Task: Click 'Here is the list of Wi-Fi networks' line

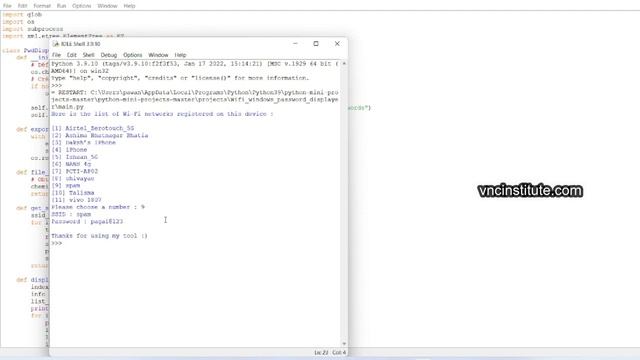Action: pos(162,114)
